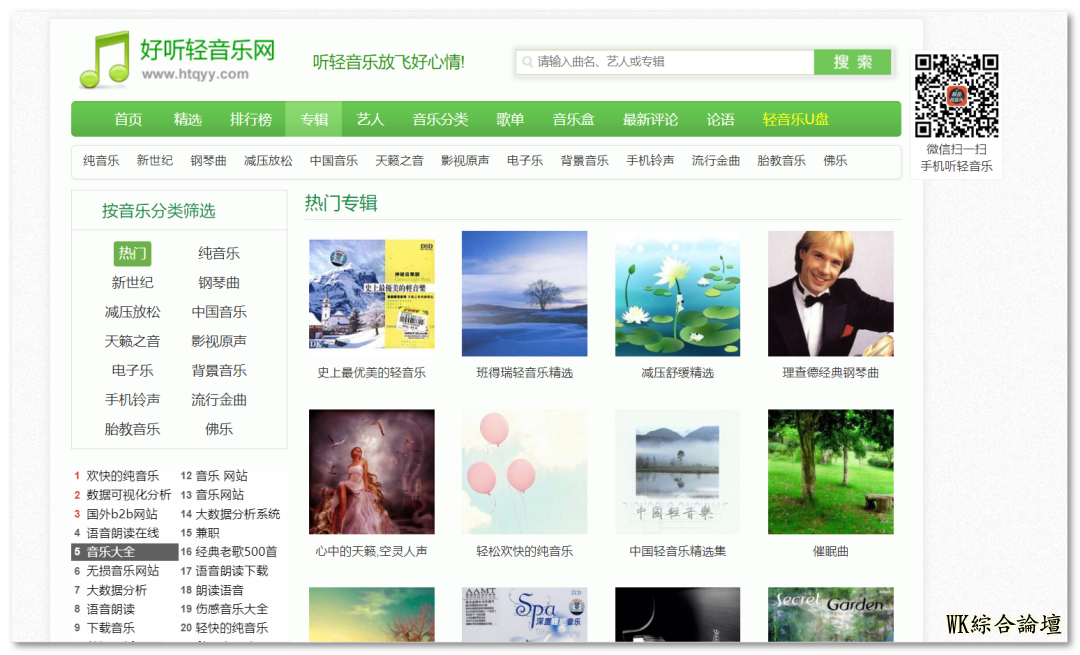
Task: Select the highlighted 热门 filter button
Action: 132,253
